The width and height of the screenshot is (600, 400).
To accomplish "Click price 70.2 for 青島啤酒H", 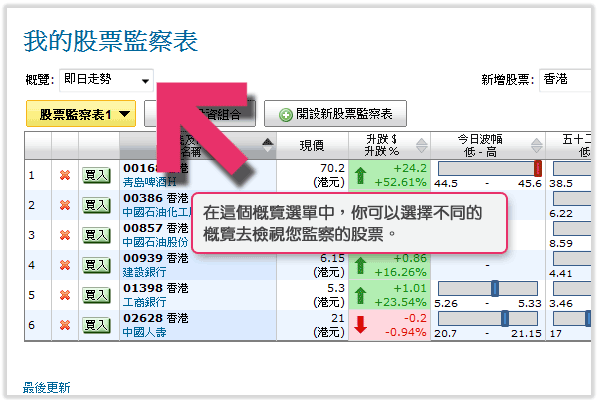I will (x=332, y=168).
